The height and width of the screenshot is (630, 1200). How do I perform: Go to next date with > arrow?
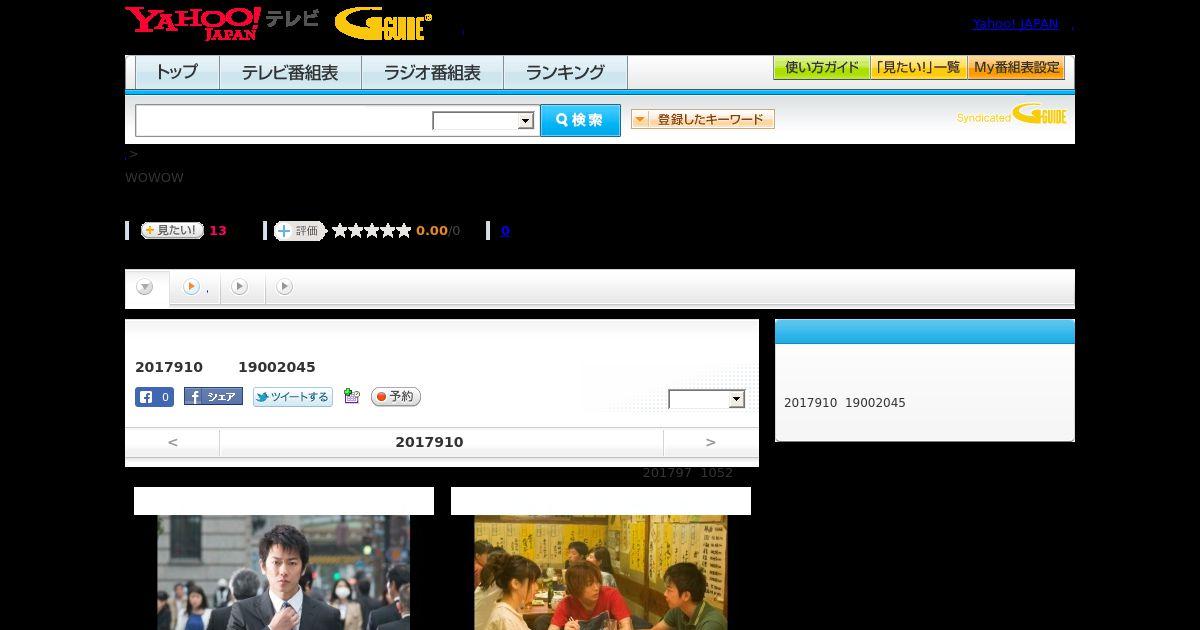click(711, 442)
